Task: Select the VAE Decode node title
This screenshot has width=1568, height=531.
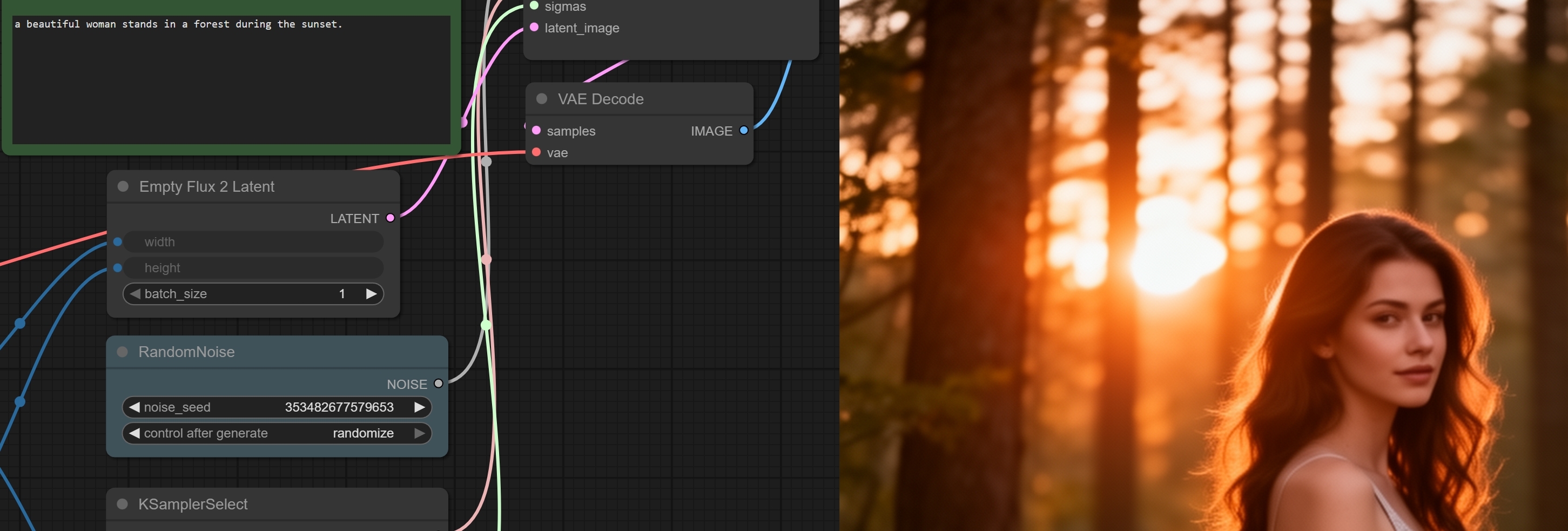Action: point(601,99)
